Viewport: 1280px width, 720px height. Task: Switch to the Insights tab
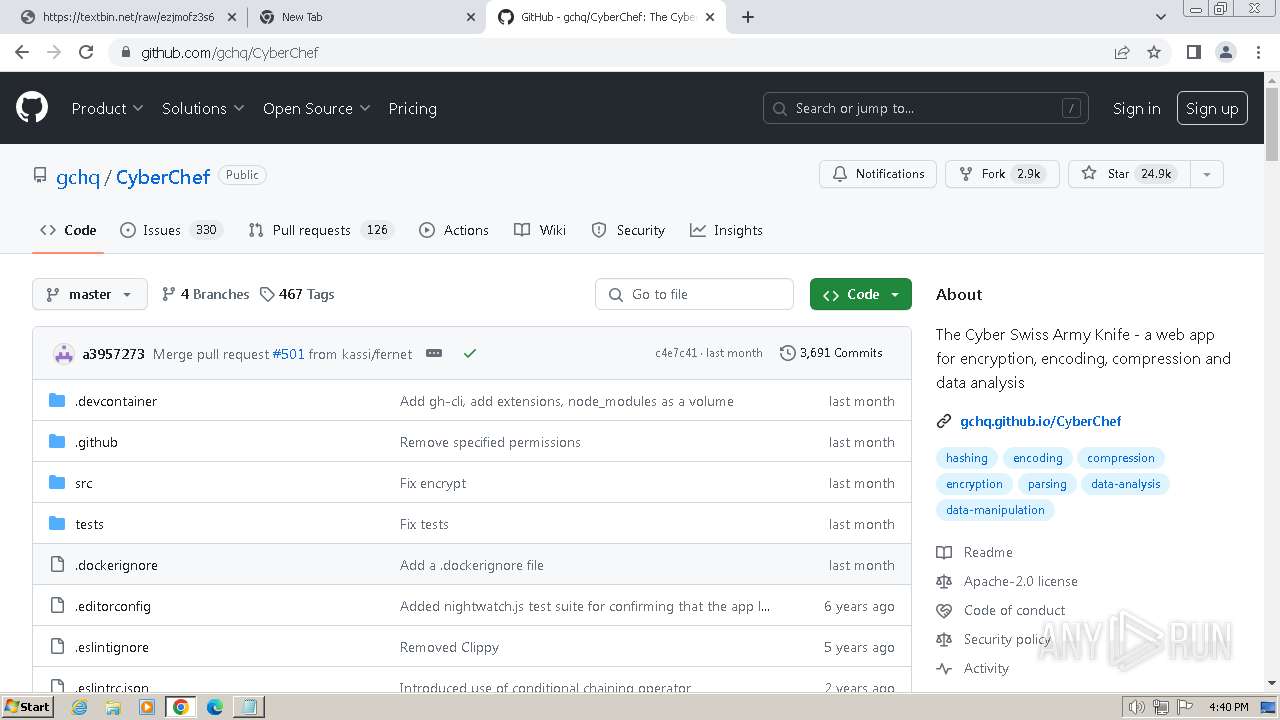tap(726, 230)
